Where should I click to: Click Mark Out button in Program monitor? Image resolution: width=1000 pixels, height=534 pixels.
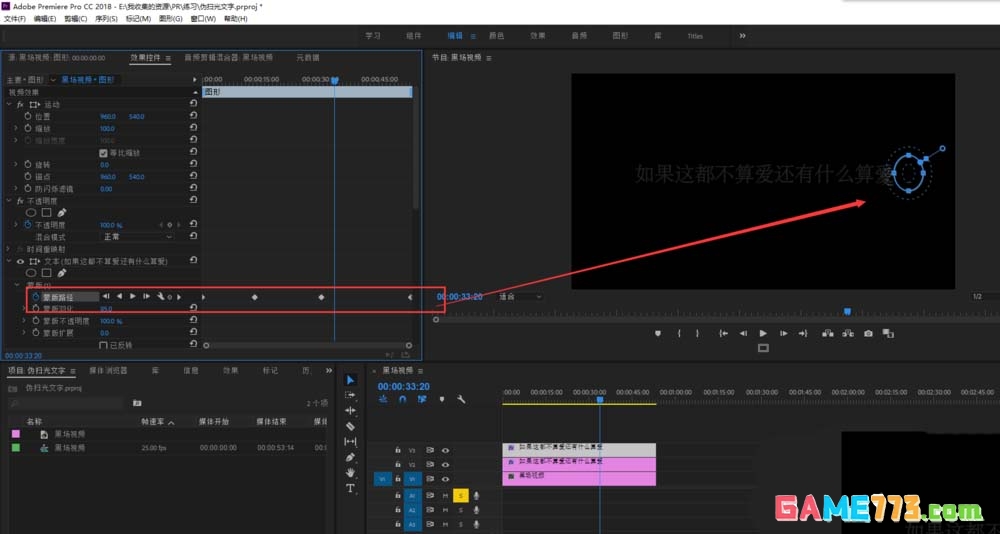click(698, 333)
